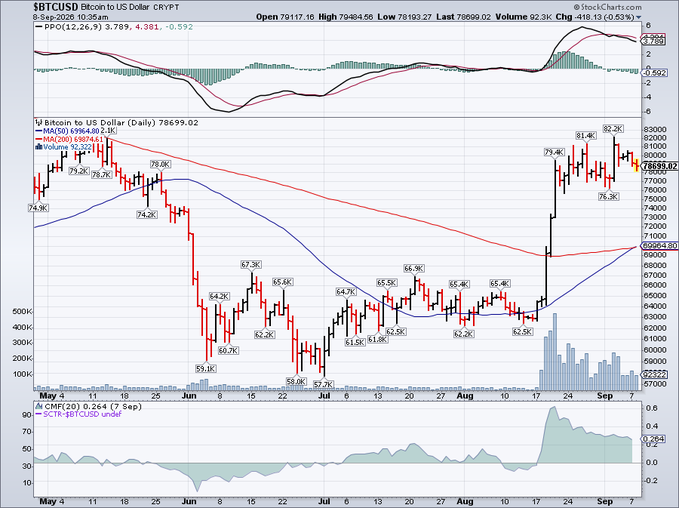Click the 59.1K low price annotation
679x508 pixels.
pos(206,369)
